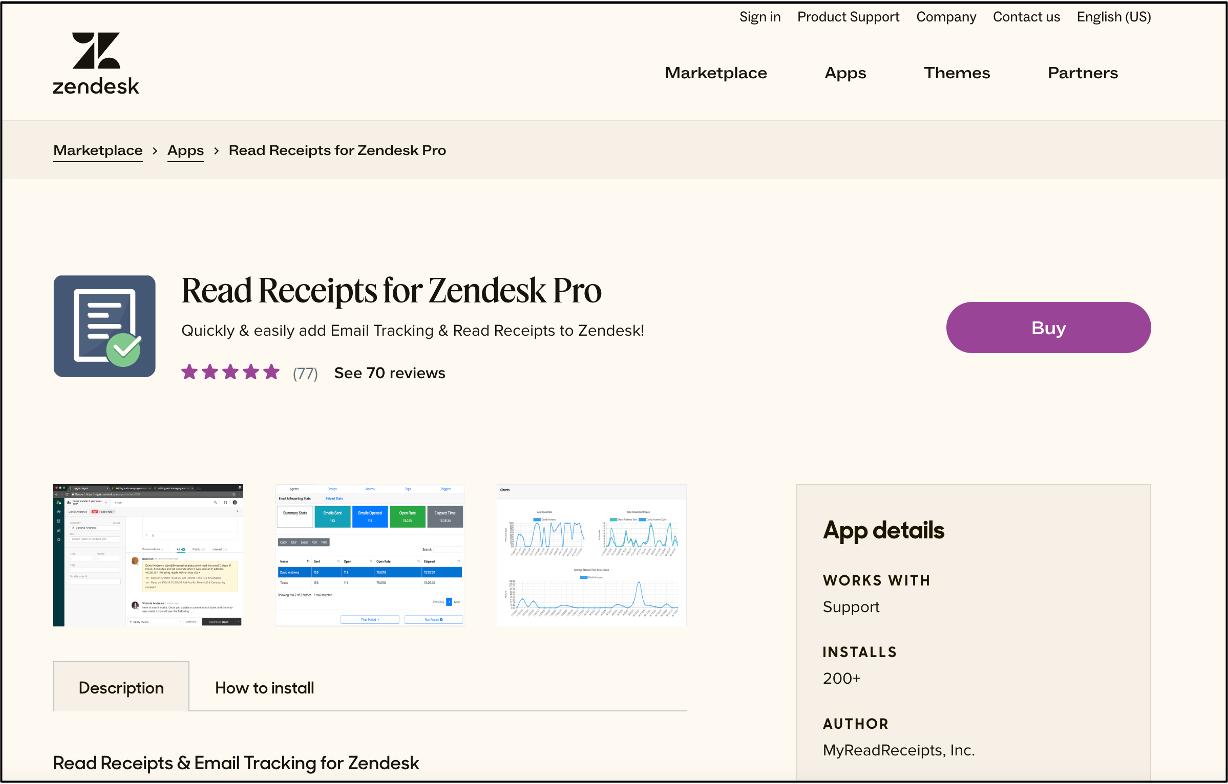Image resolution: width=1228 pixels, height=784 pixels.
Task: Click the MyReadReceipts, Inc. author name
Action: (x=899, y=750)
